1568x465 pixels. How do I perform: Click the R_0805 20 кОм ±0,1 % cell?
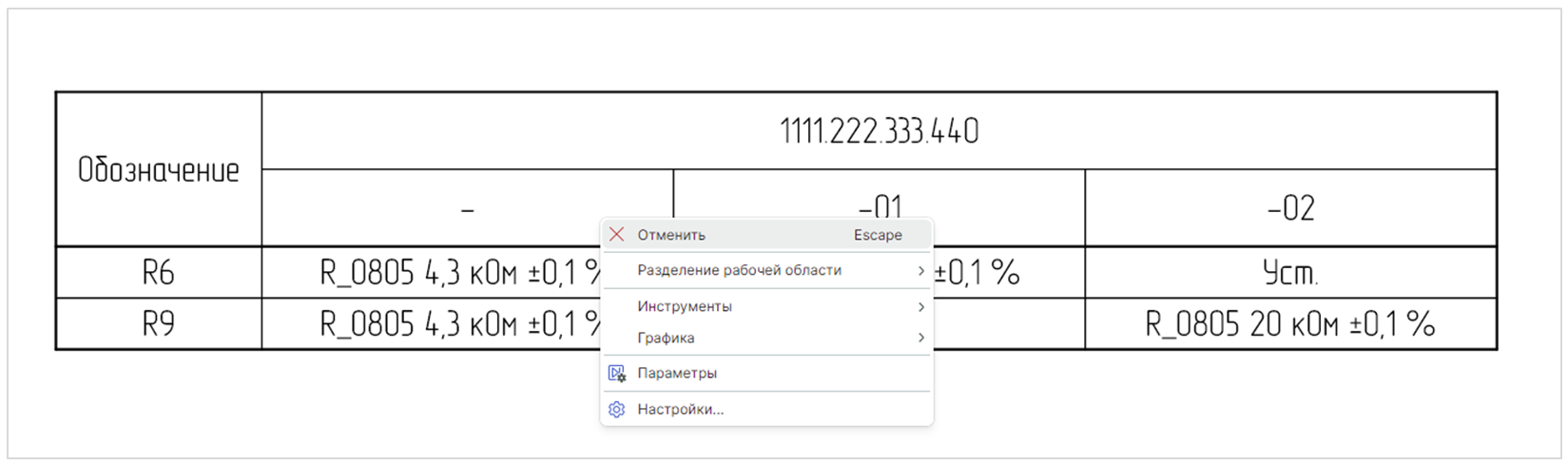1291,324
